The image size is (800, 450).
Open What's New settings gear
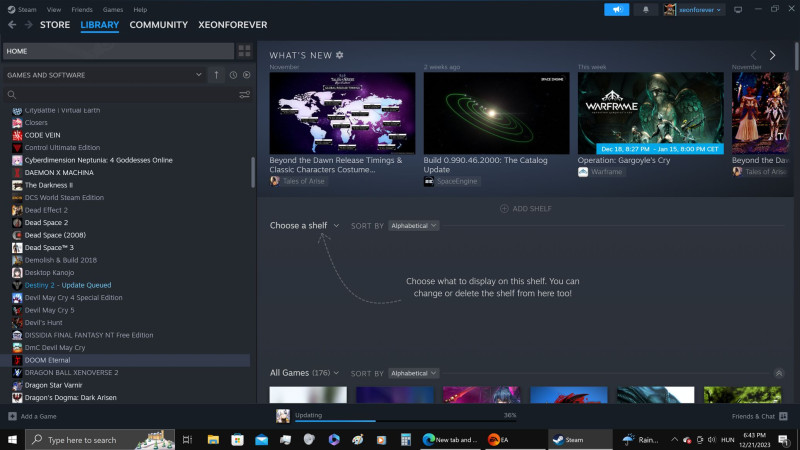coord(340,55)
